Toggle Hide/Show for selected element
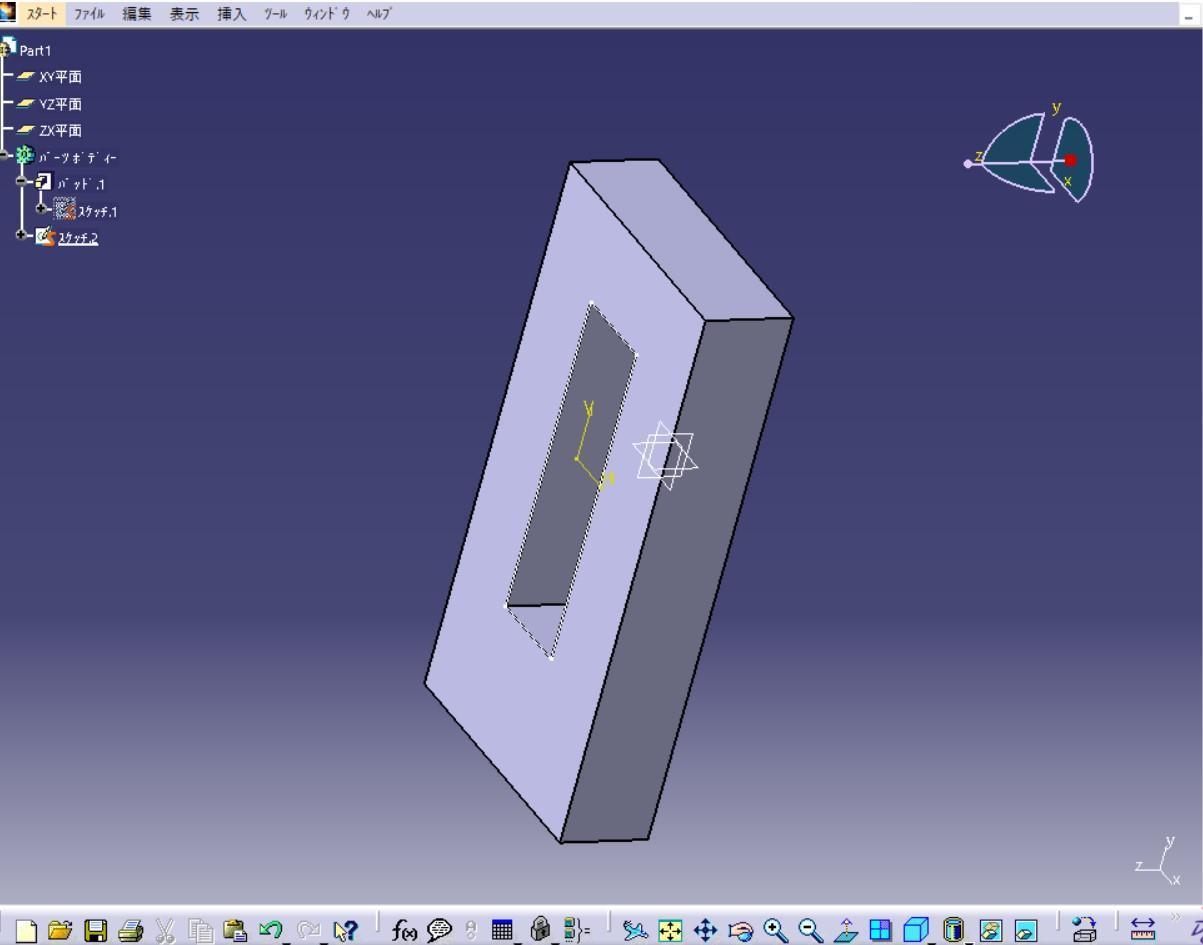Image resolution: width=1203 pixels, height=945 pixels. coord(990,931)
